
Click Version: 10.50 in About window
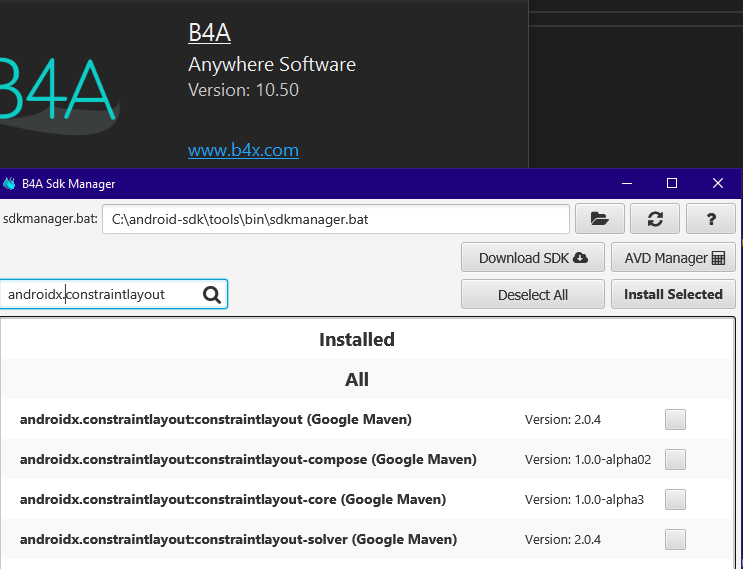coord(243,90)
